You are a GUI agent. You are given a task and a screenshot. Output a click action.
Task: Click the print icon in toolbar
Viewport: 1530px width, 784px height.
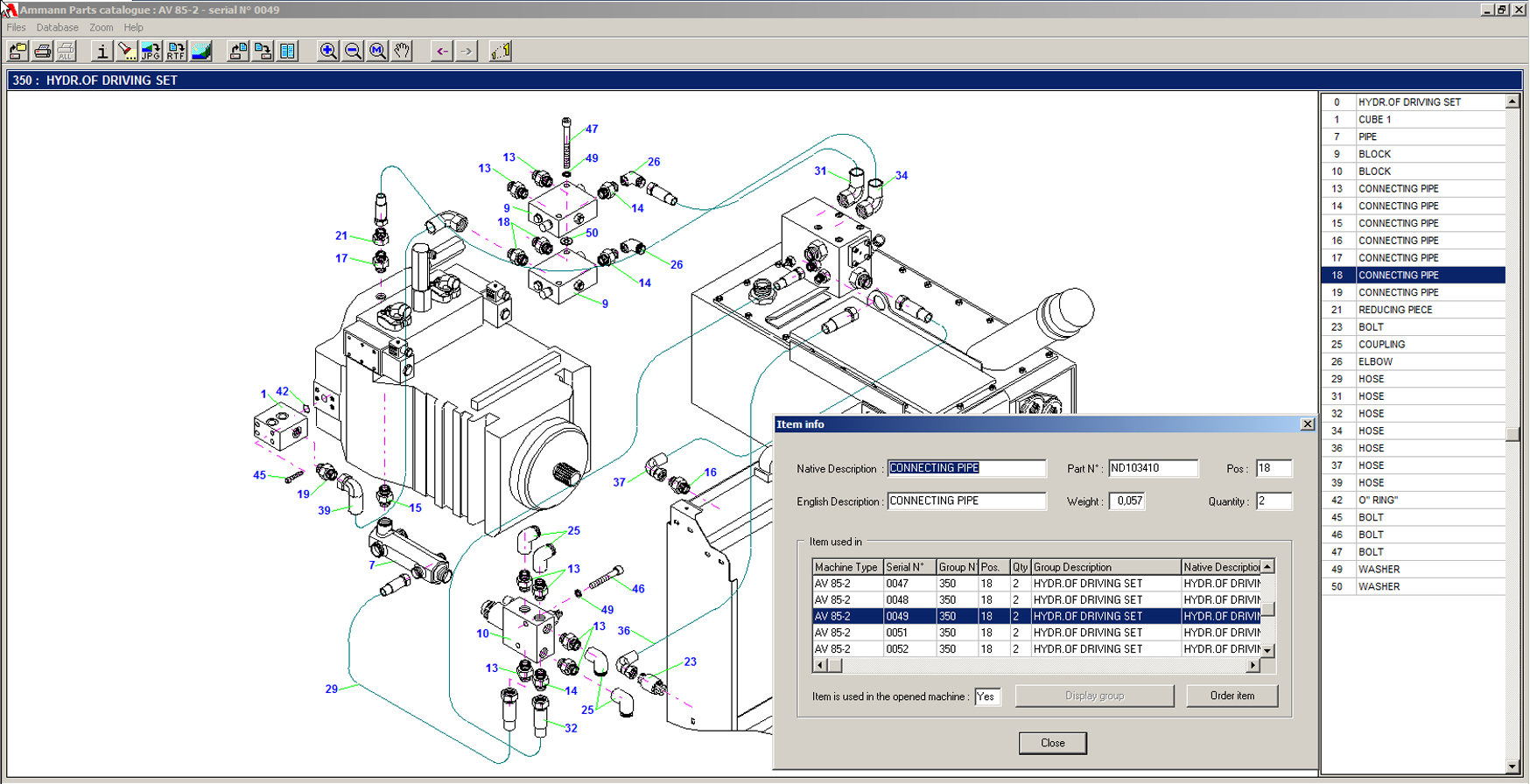coord(42,52)
